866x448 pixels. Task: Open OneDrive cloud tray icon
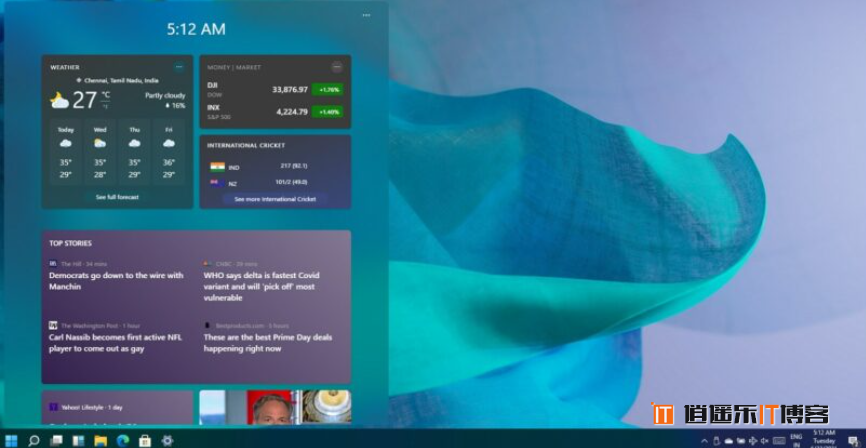(729, 441)
